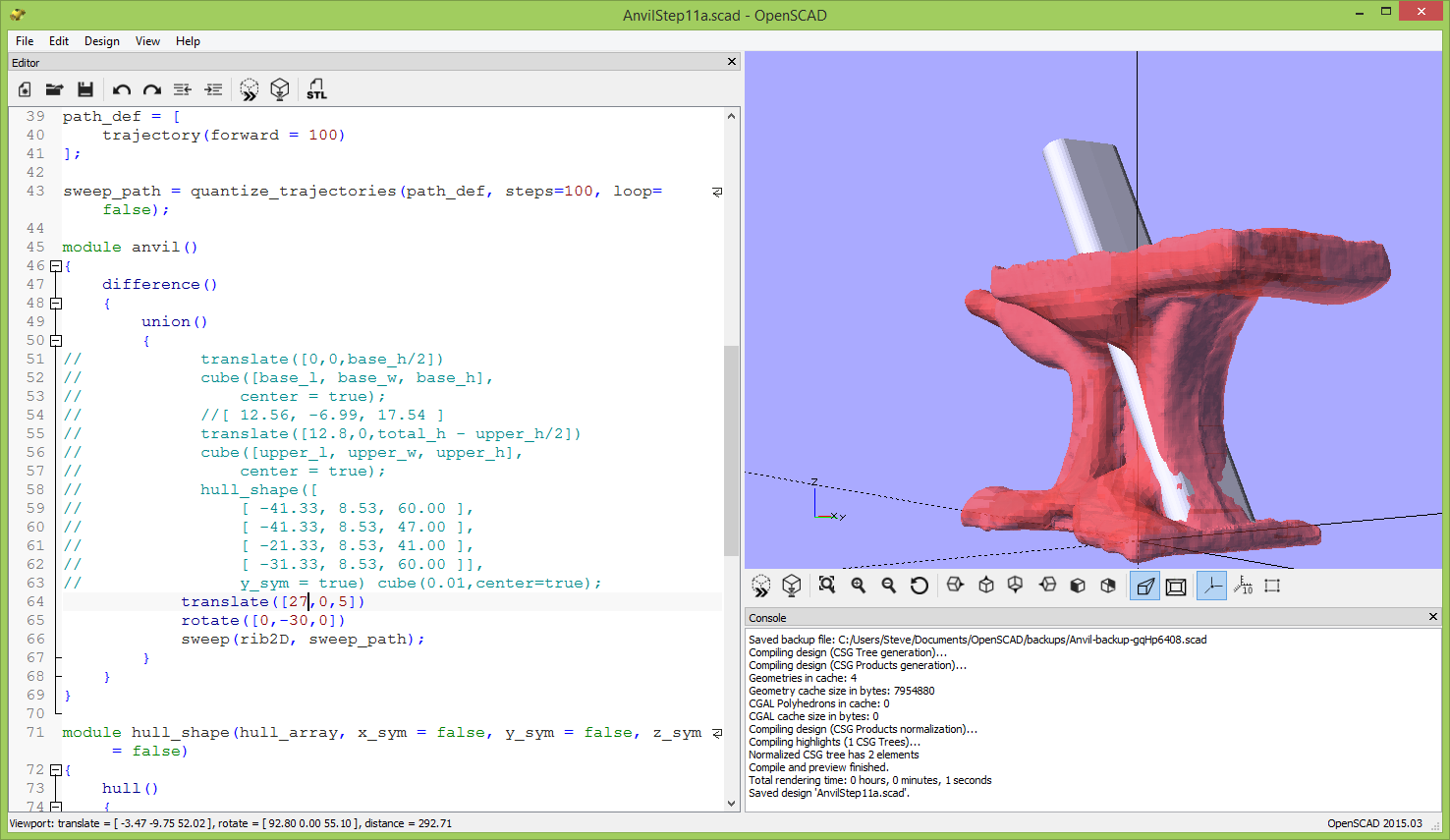Collapse the code fold at line 50
Image resolution: width=1450 pixels, height=840 pixels.
(x=56, y=341)
